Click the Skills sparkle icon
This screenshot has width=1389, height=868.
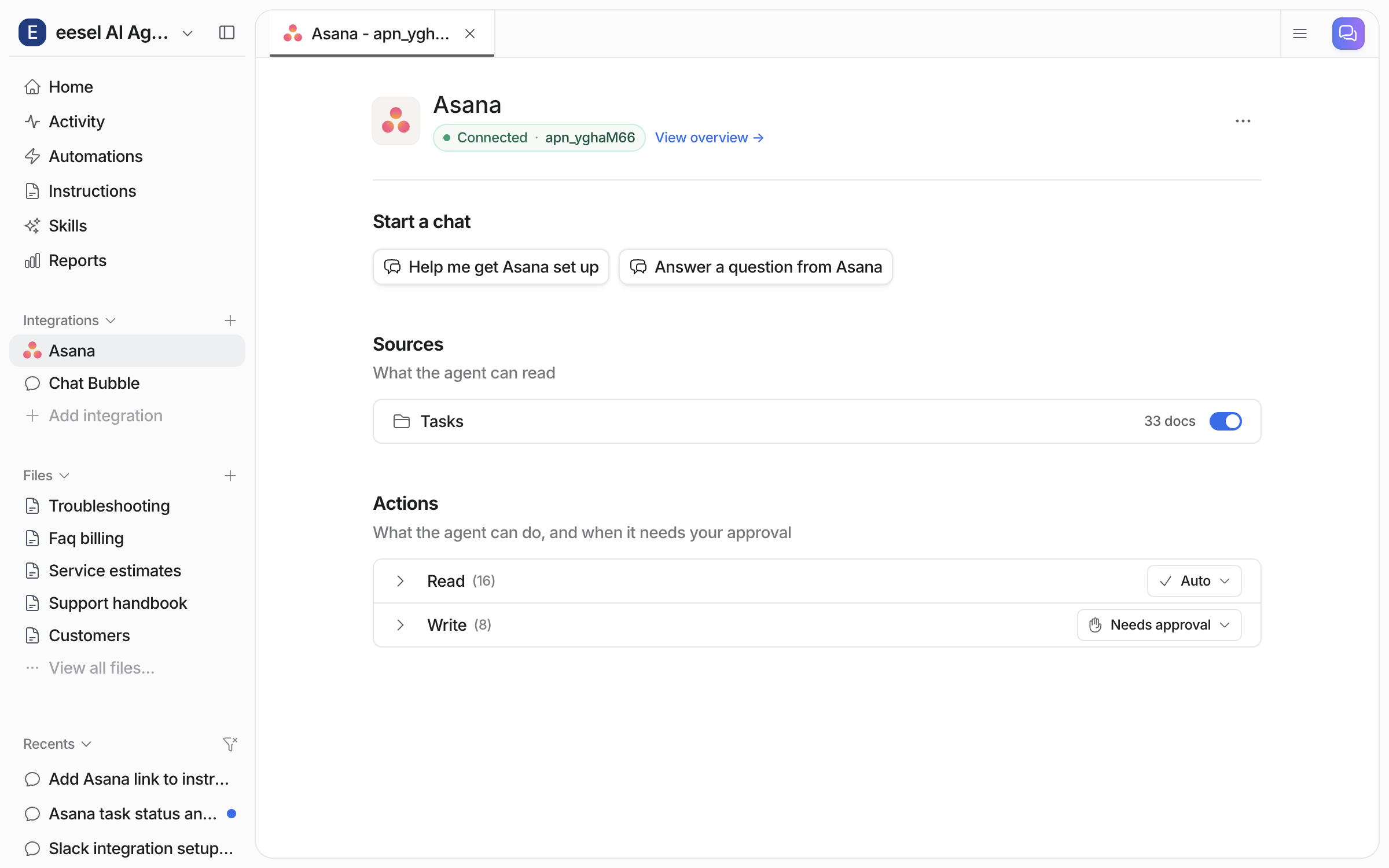[x=32, y=226]
